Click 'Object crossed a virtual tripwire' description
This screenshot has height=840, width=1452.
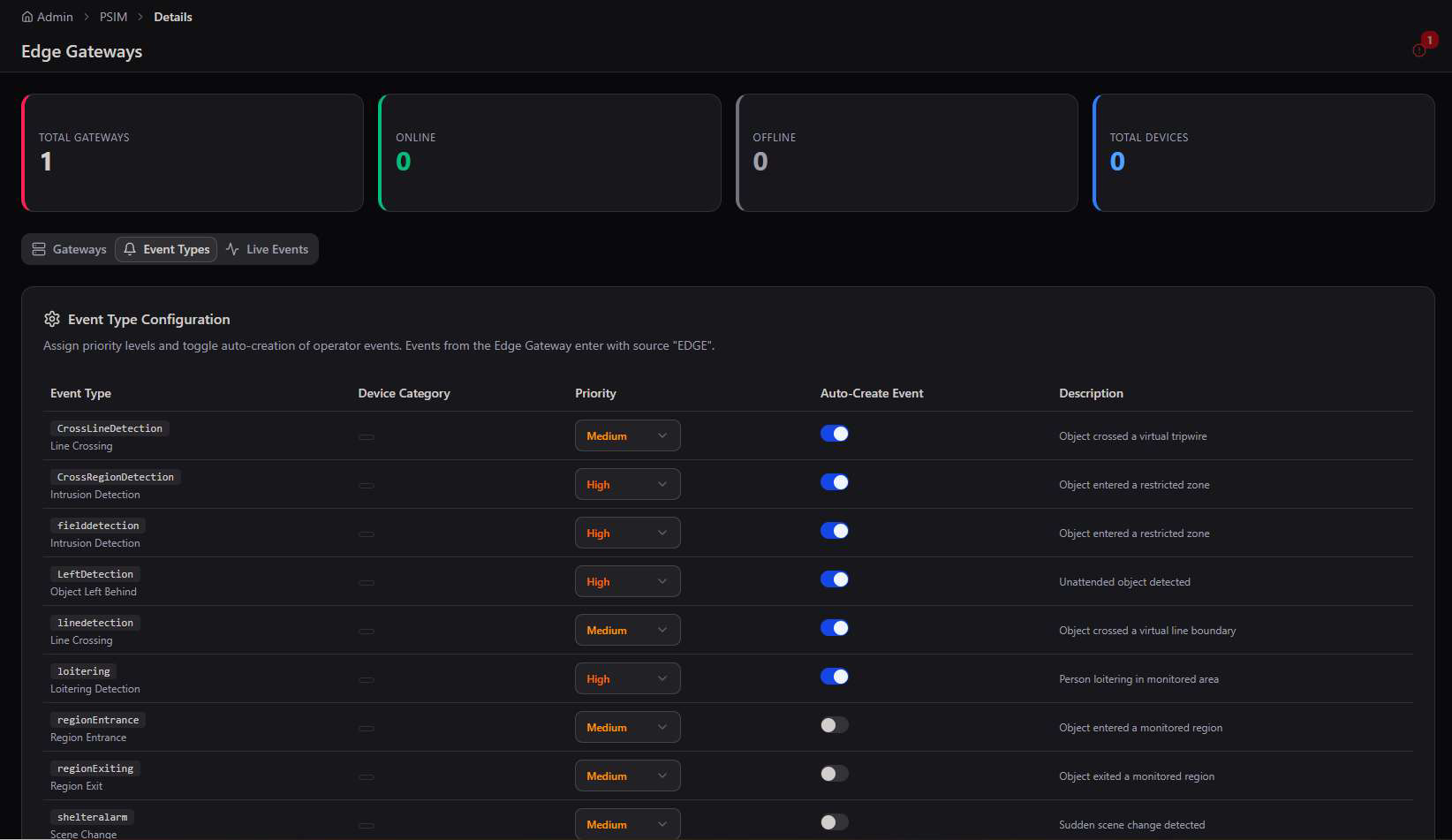coord(1132,436)
